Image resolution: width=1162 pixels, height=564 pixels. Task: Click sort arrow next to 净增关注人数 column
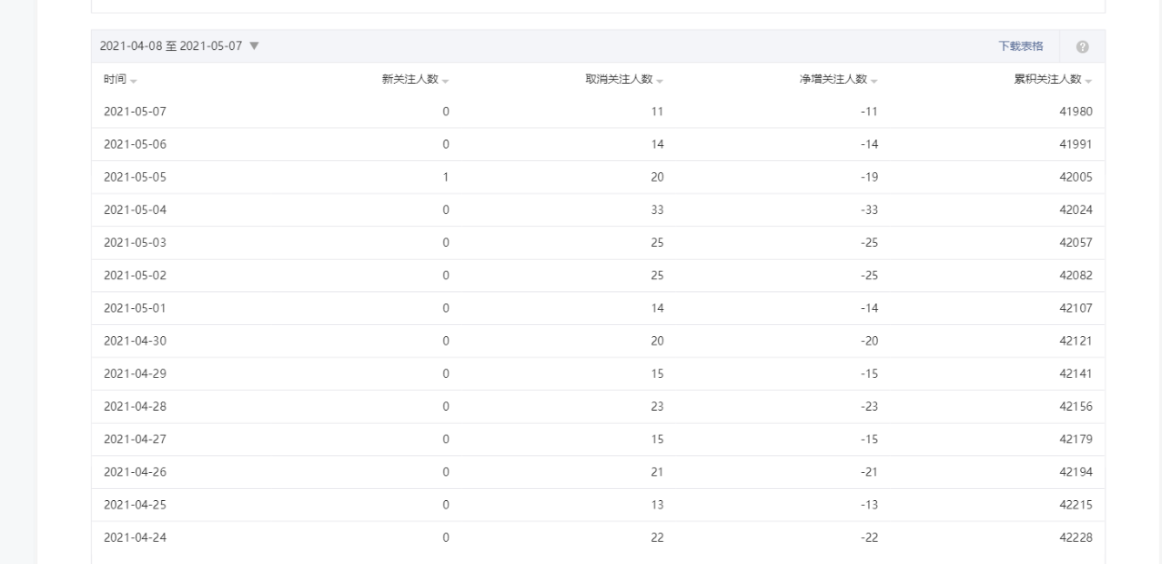tap(874, 81)
